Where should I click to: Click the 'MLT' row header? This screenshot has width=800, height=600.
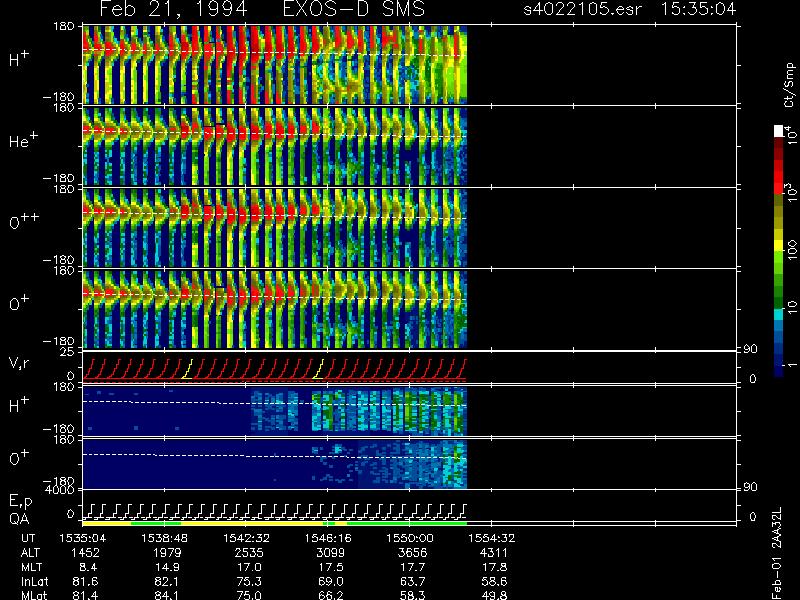coord(31,567)
